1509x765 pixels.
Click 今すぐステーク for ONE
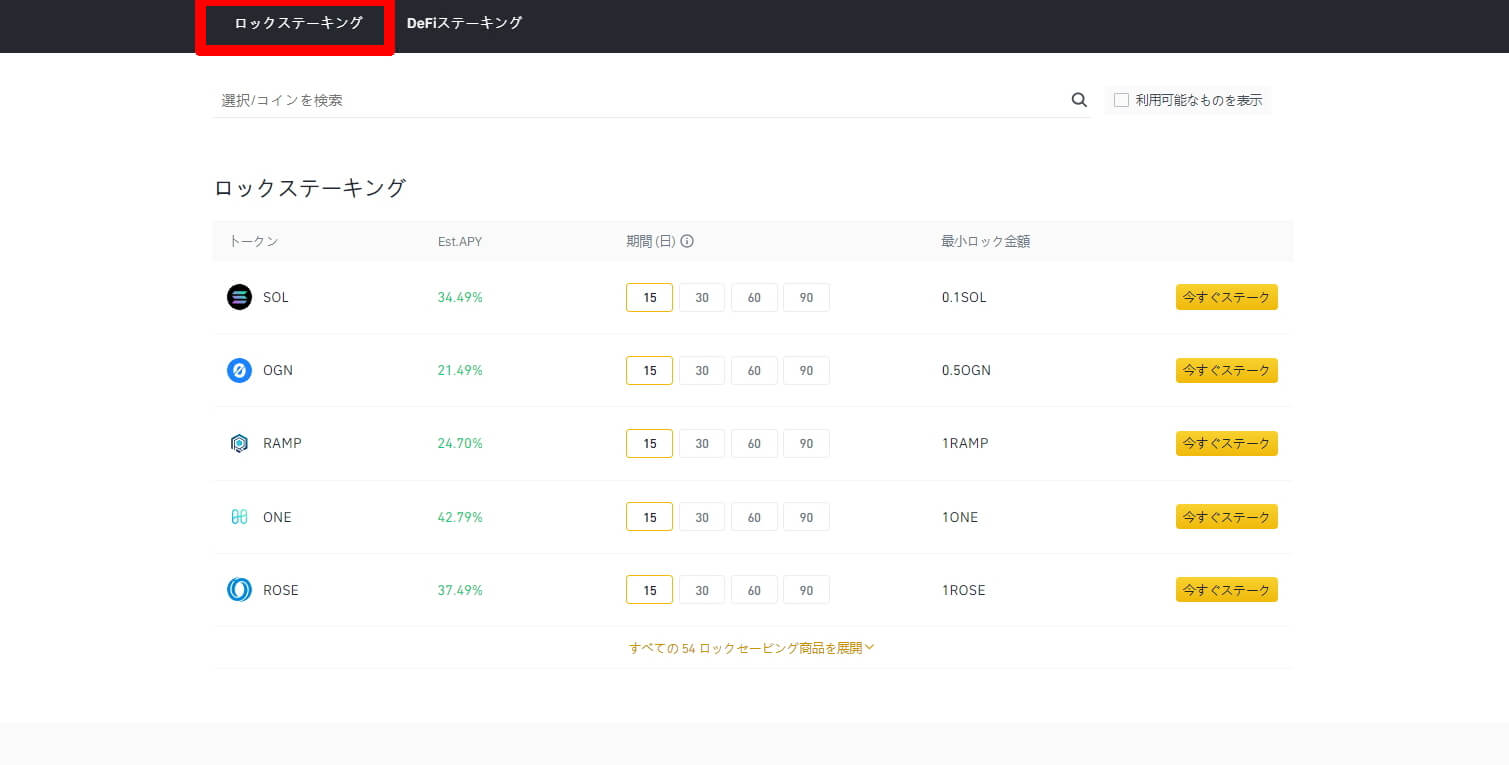(x=1226, y=517)
